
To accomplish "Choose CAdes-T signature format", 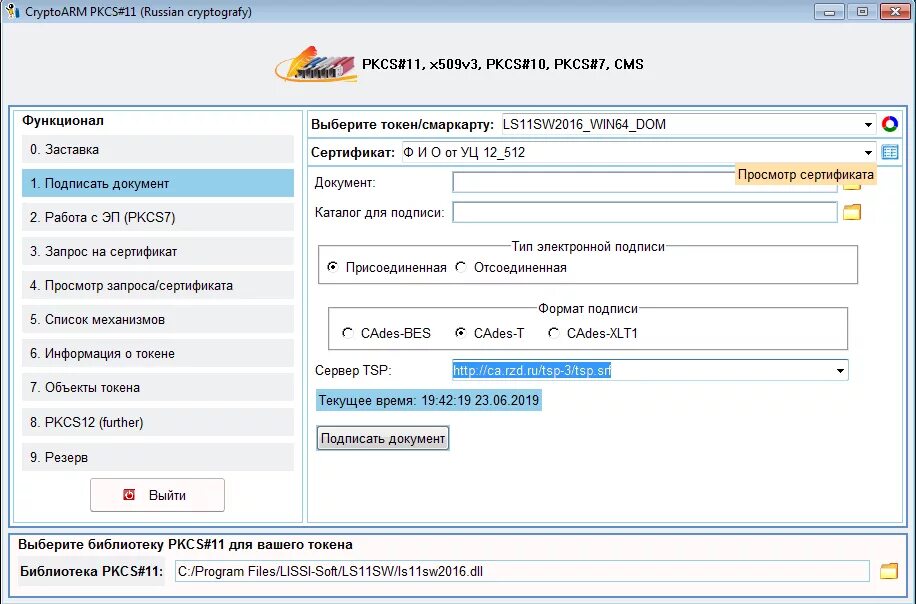I will (460, 333).
